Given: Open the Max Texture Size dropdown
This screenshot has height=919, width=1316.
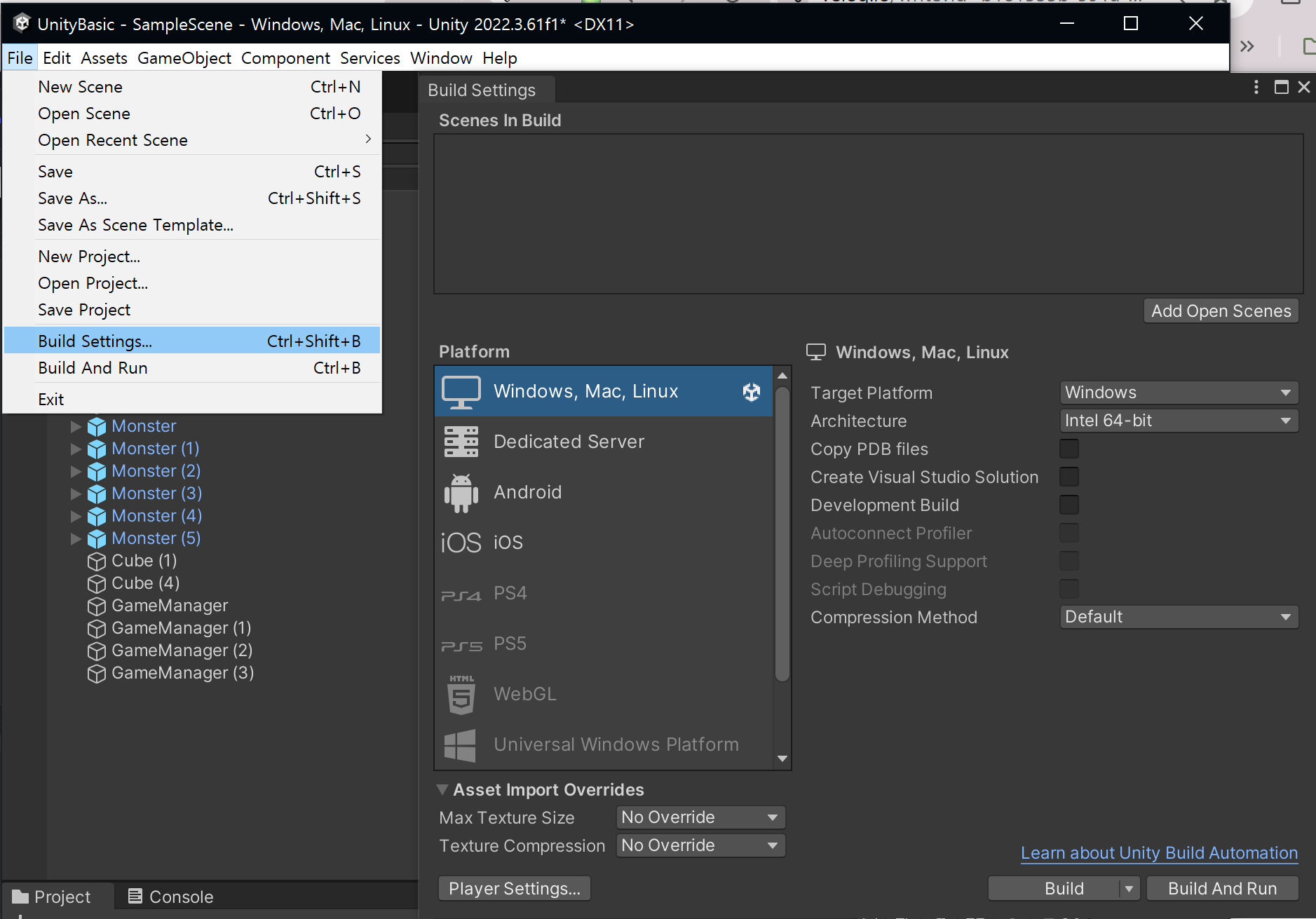Looking at the screenshot, I should (700, 817).
